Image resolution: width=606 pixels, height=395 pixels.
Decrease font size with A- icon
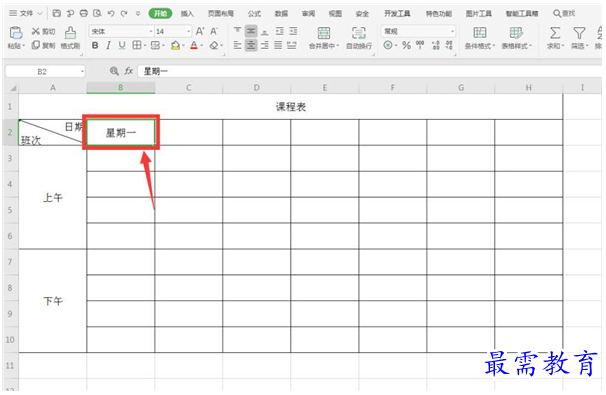[x=214, y=31]
